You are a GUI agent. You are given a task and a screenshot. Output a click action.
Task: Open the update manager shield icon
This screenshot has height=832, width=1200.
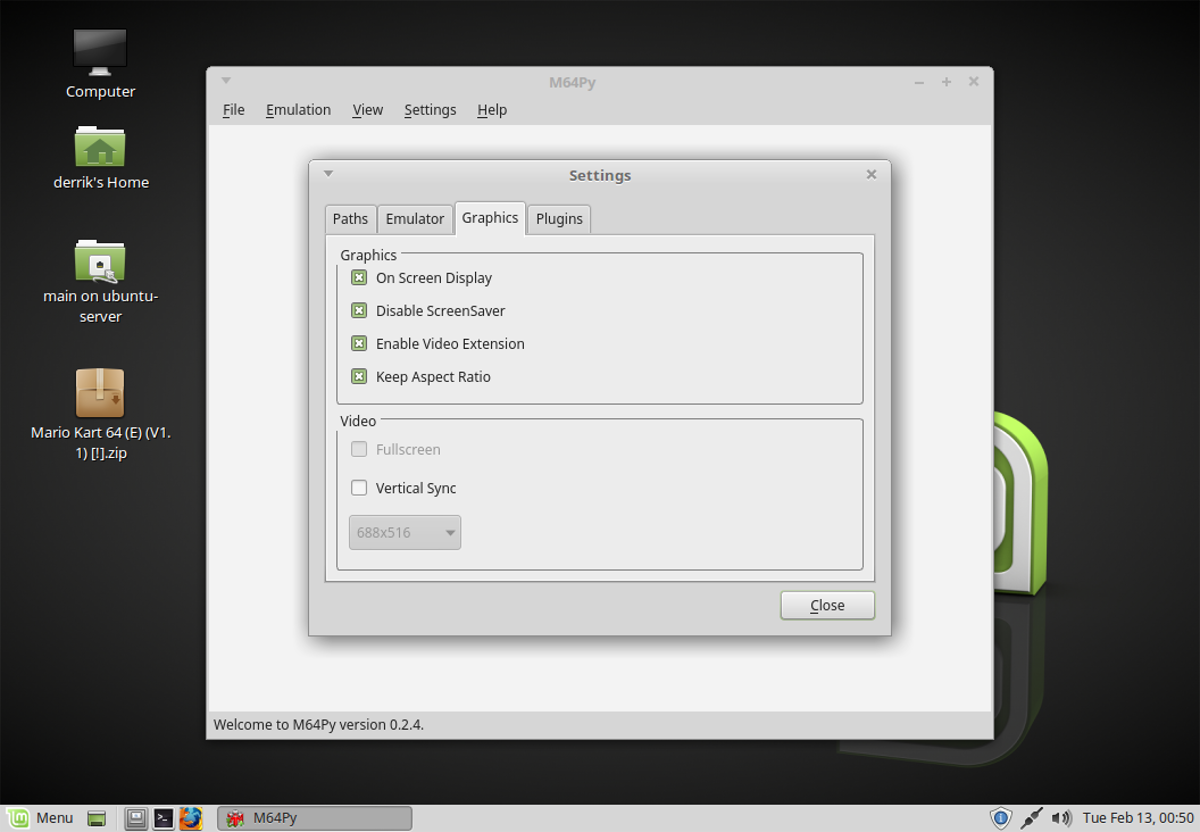click(x=1001, y=818)
